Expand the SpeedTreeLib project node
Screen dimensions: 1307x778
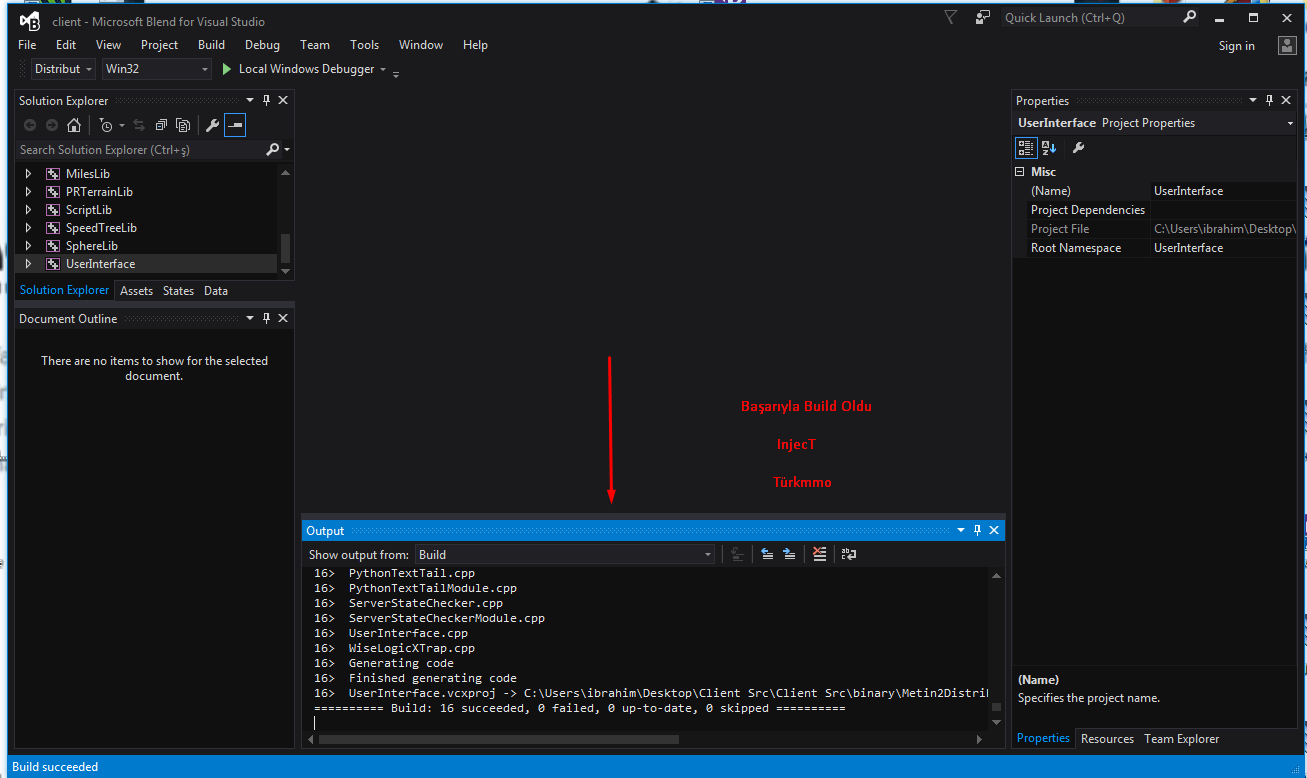point(29,228)
